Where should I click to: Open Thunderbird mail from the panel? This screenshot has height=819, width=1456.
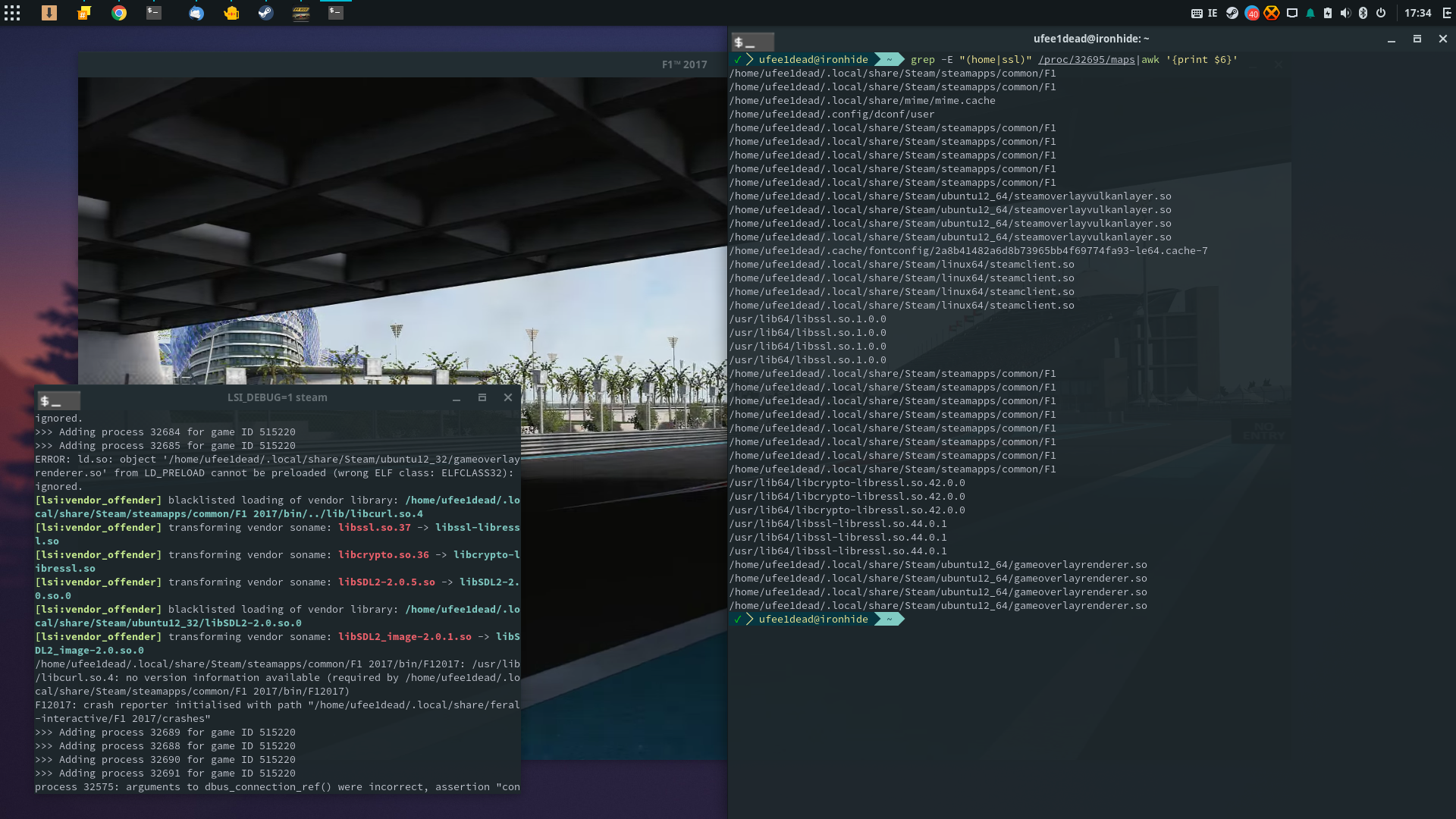(x=196, y=13)
